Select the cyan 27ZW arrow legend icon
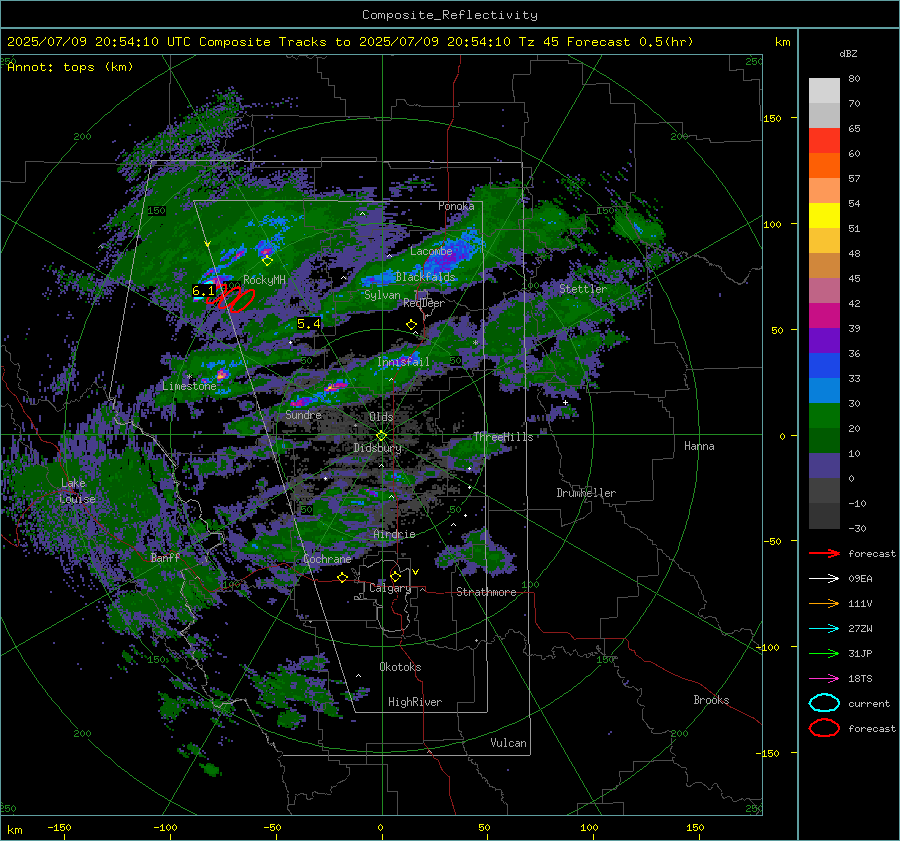This screenshot has height=841, width=900. [824, 629]
